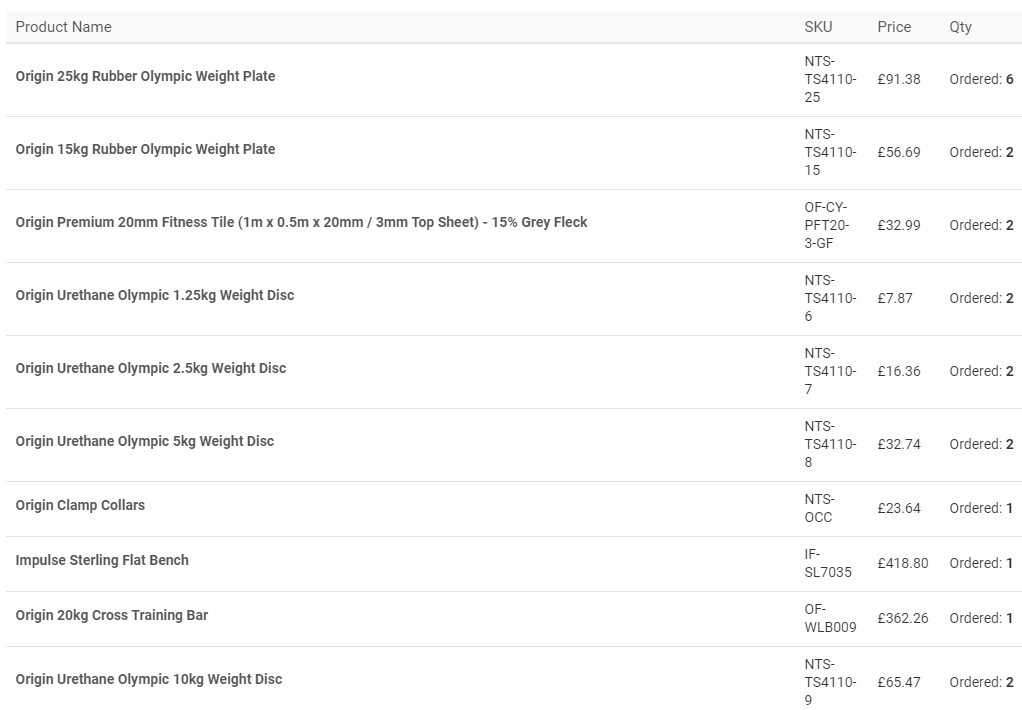
Task: Select Origin Urethane Olympic 5kg Weight Disc
Action: [x=145, y=441]
